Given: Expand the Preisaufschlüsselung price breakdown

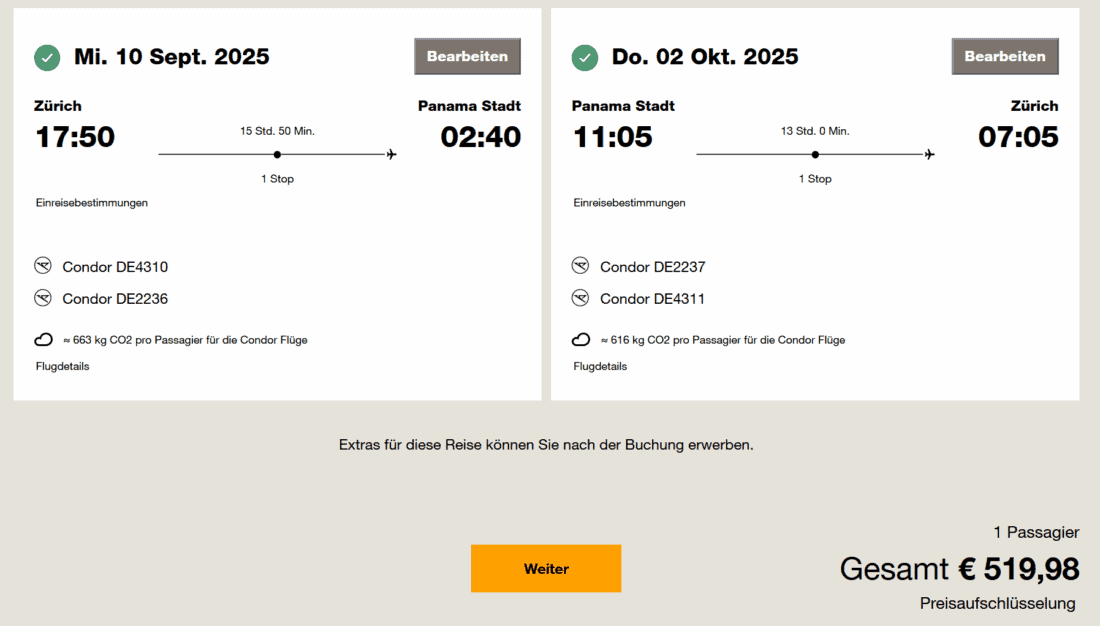Looking at the screenshot, I should [997, 603].
